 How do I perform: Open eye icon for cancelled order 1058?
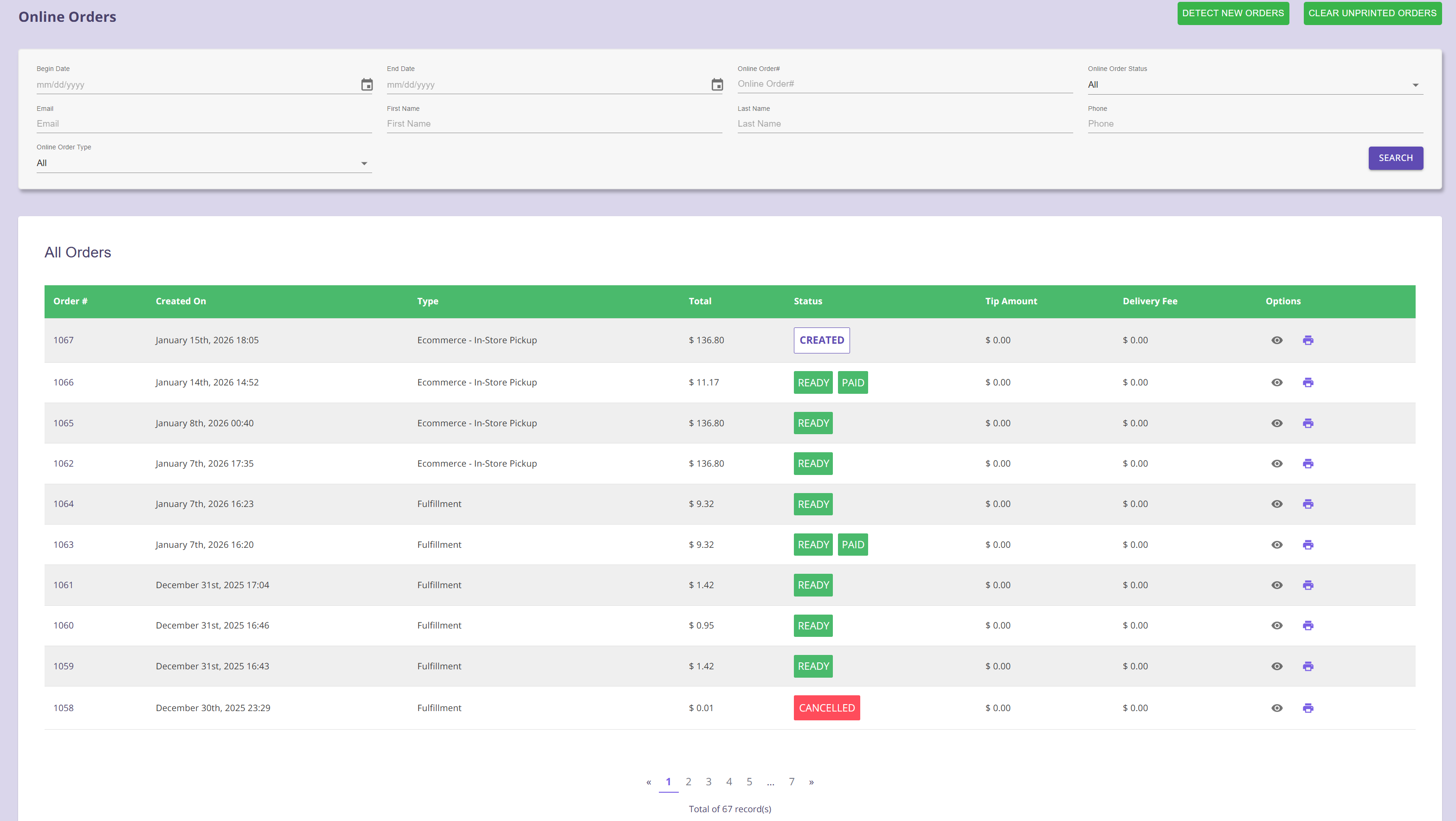(x=1276, y=708)
